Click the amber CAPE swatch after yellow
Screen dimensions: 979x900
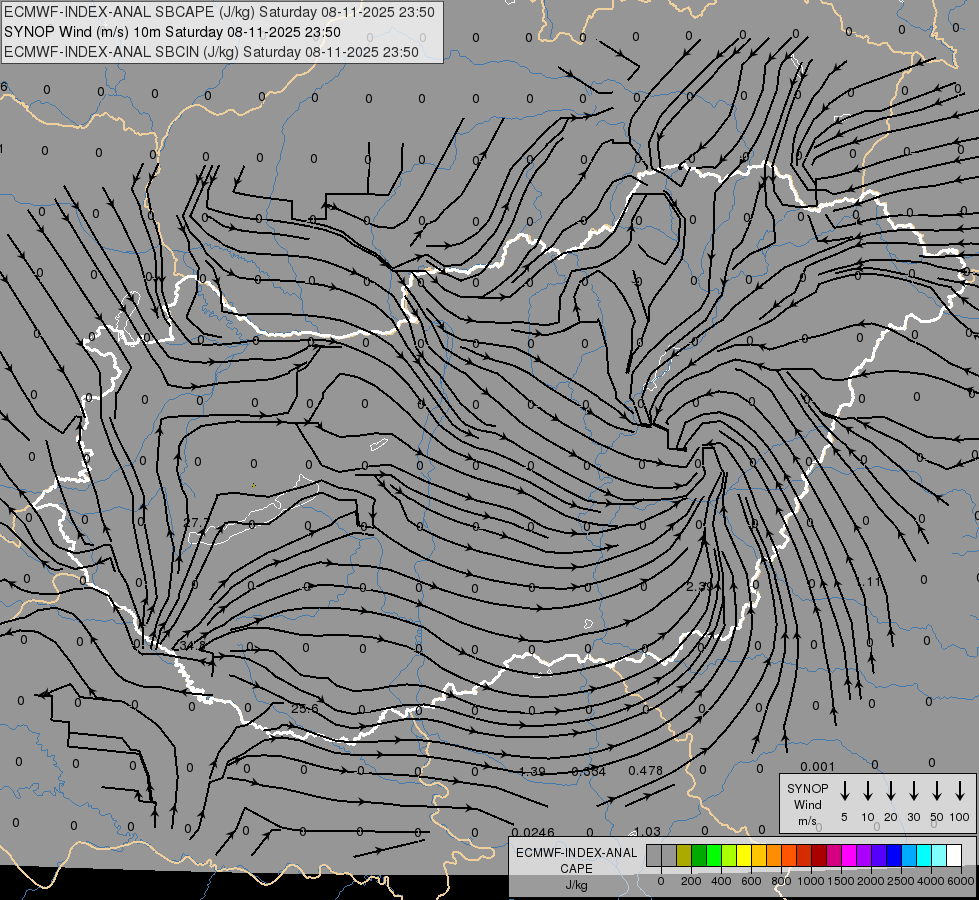tap(759, 855)
